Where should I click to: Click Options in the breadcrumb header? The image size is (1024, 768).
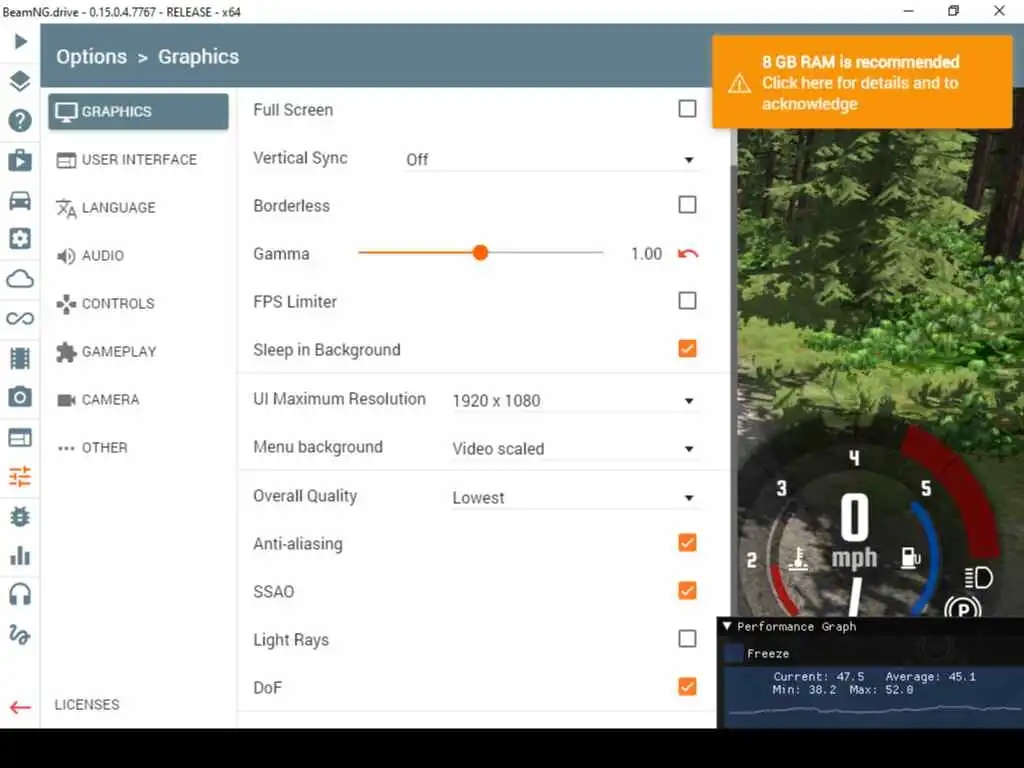pos(91,57)
